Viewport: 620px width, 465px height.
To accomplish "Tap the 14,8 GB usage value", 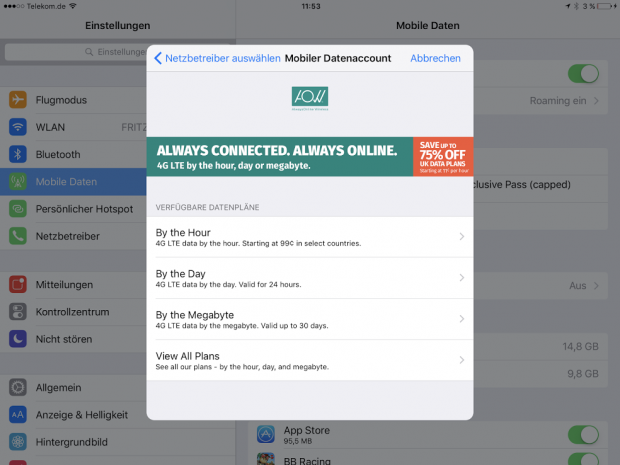I will click(x=580, y=347).
